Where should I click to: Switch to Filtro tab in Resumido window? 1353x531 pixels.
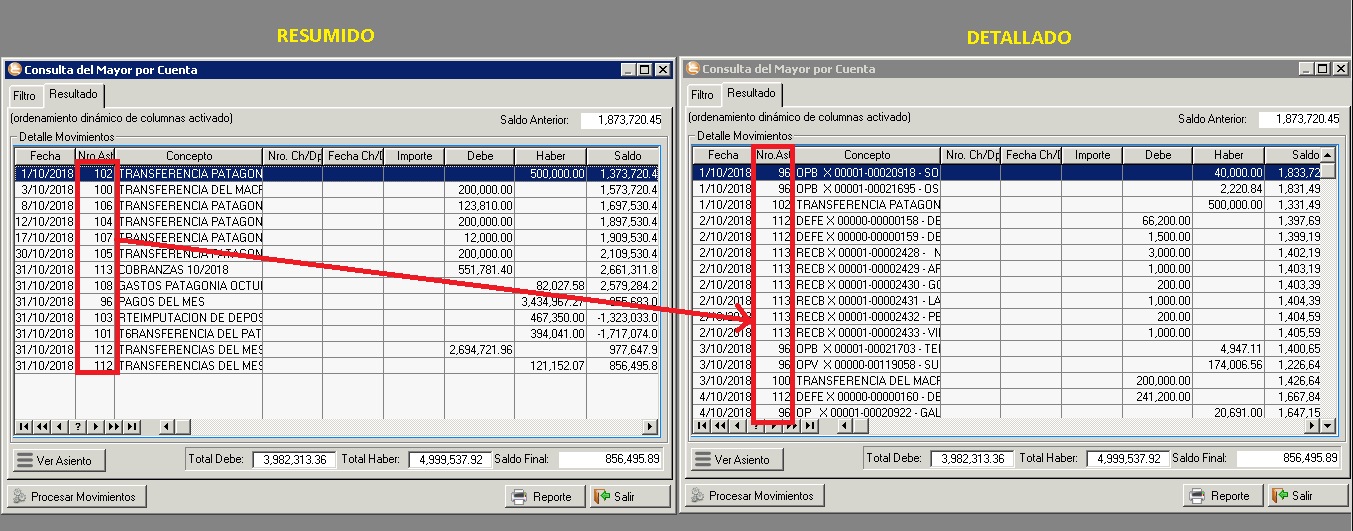pyautogui.click(x=24, y=96)
